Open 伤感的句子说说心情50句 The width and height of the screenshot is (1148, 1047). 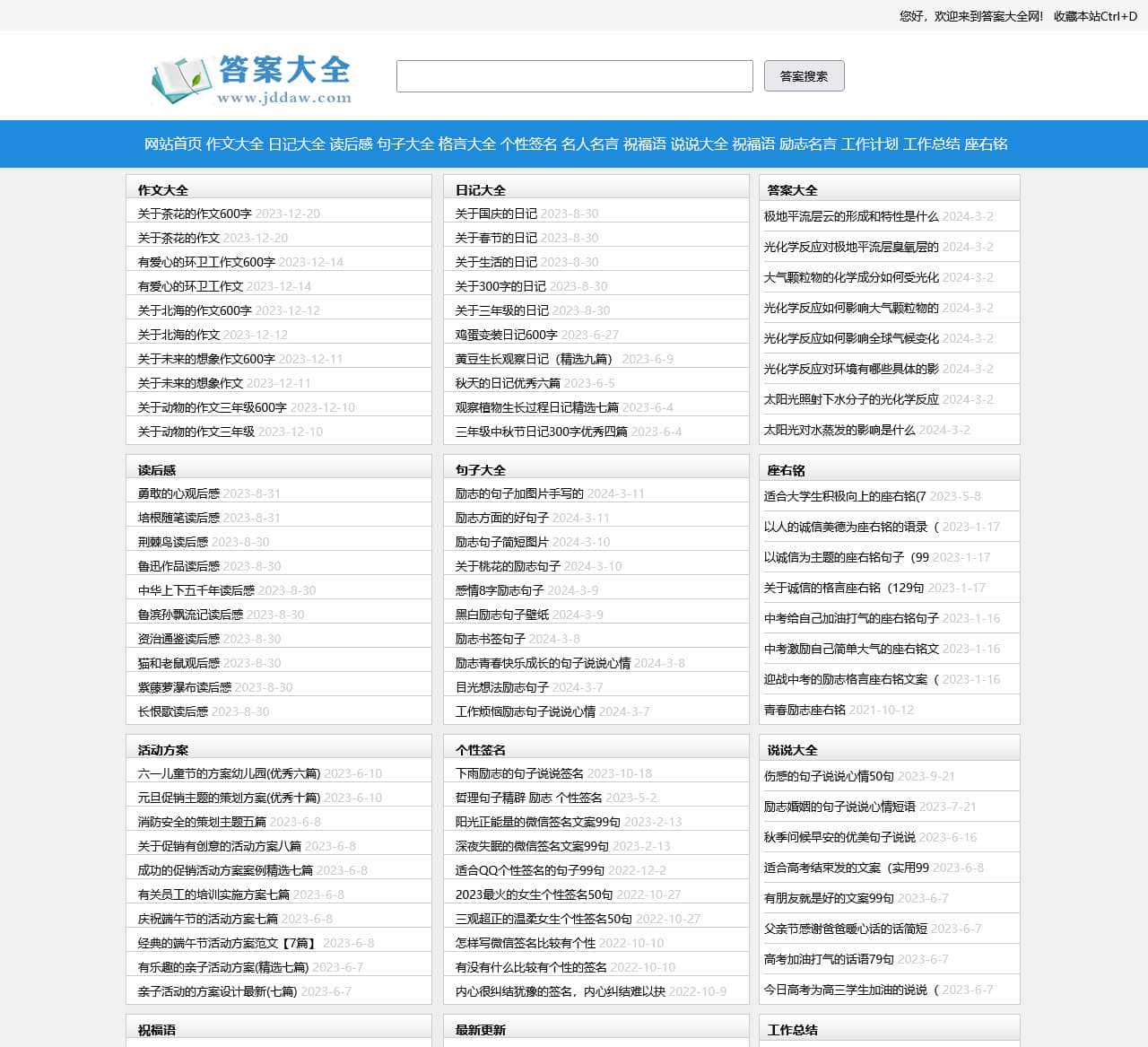tap(829, 776)
